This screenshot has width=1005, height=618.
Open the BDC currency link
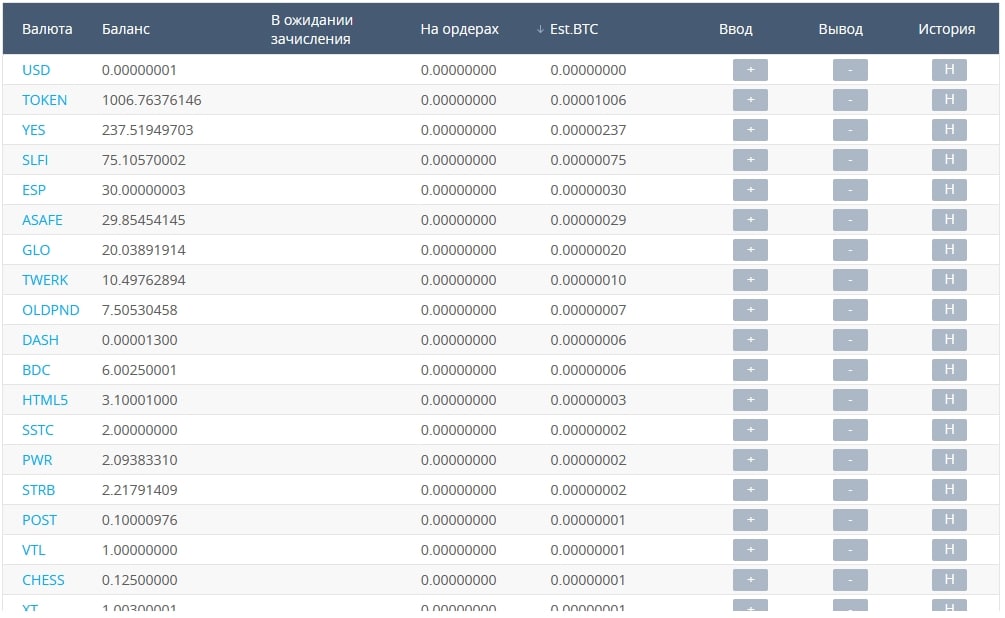(x=36, y=370)
